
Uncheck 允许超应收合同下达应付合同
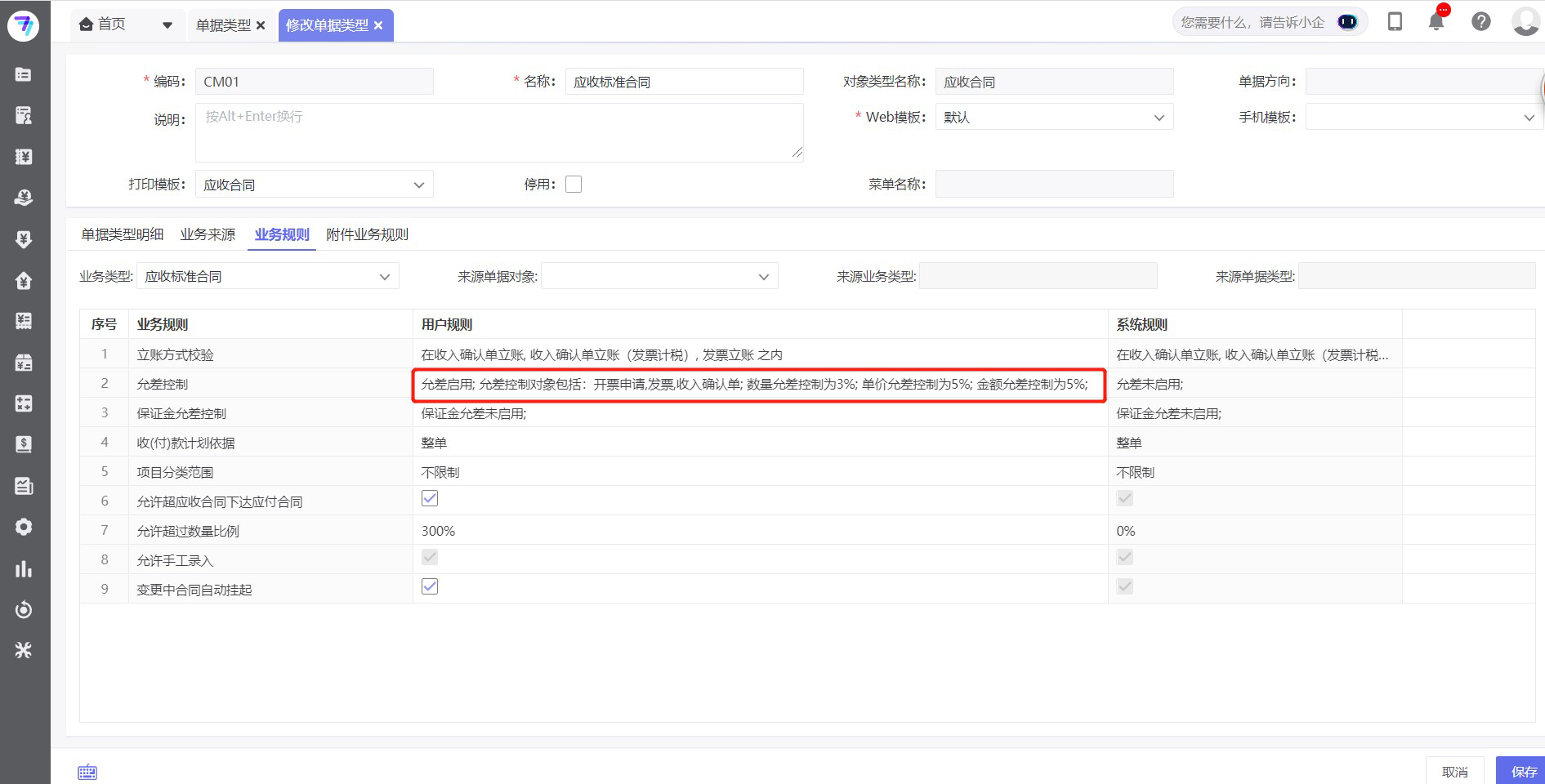[429, 498]
